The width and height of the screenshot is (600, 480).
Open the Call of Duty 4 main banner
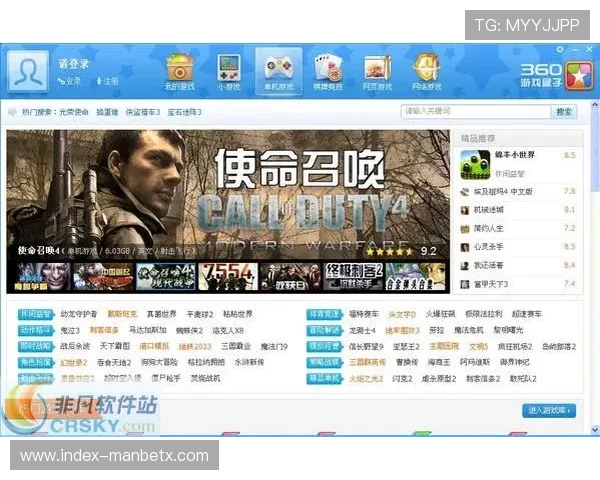pyautogui.click(x=228, y=195)
